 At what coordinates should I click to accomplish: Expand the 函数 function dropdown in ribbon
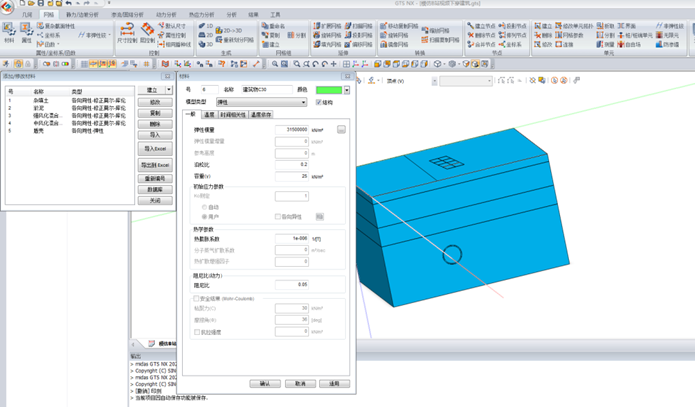[58, 44]
